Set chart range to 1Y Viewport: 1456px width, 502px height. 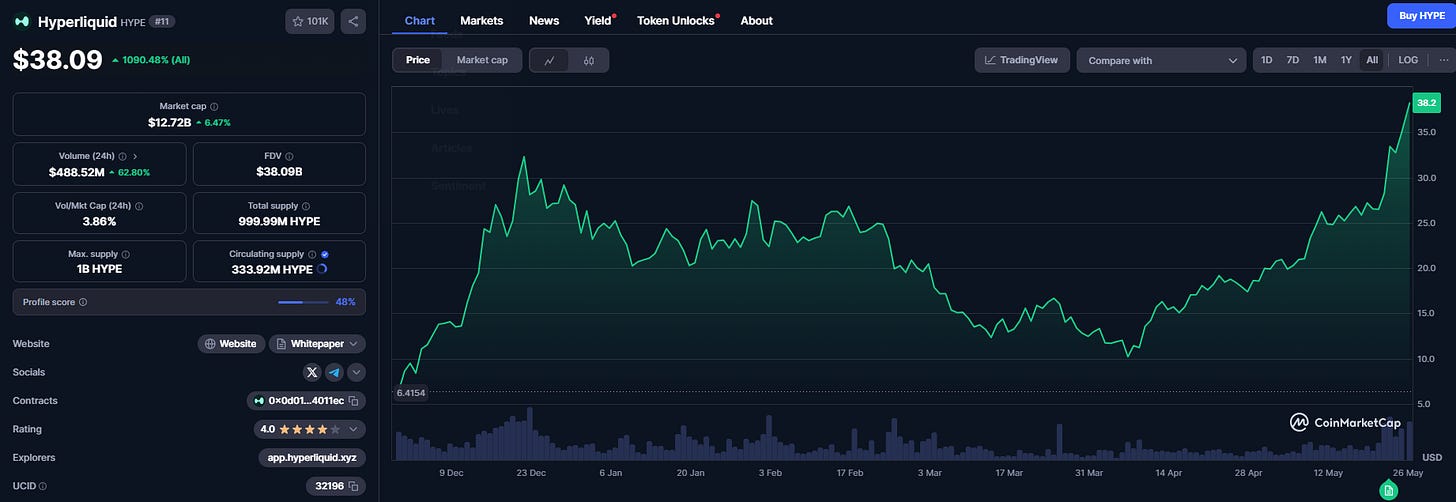pyautogui.click(x=1346, y=60)
